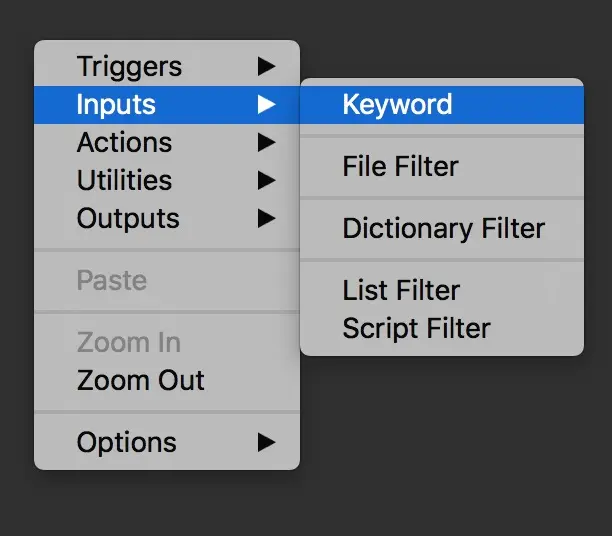Select the highlighted Inputs menu item
This screenshot has height=536, width=612.
tap(116, 105)
